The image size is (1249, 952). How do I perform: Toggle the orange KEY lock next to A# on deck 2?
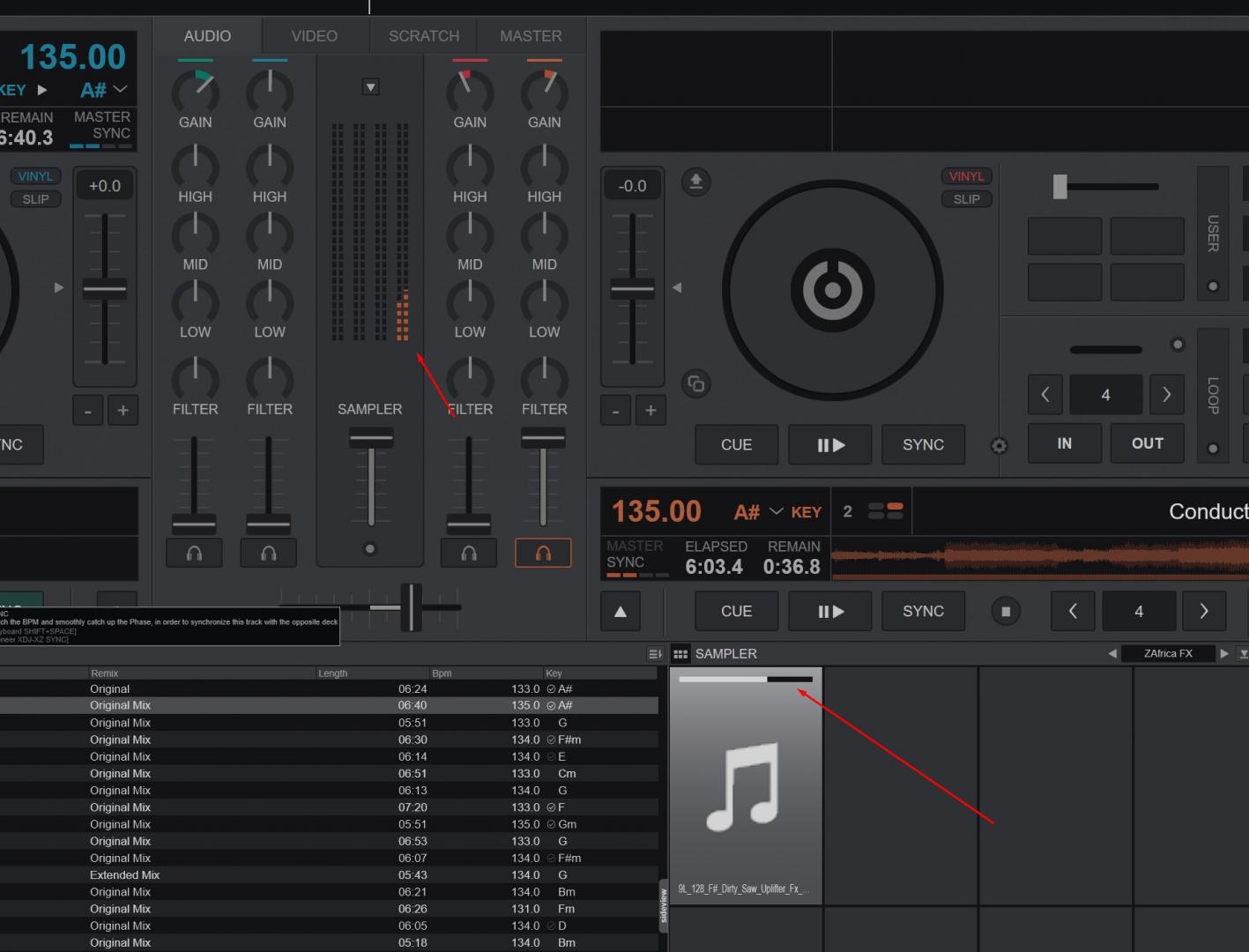(x=806, y=512)
